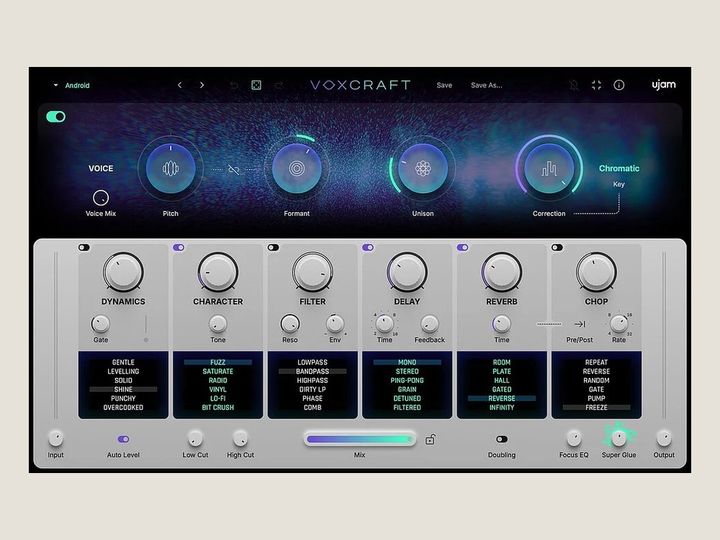Toggle the Filter module switch

(x=273, y=248)
